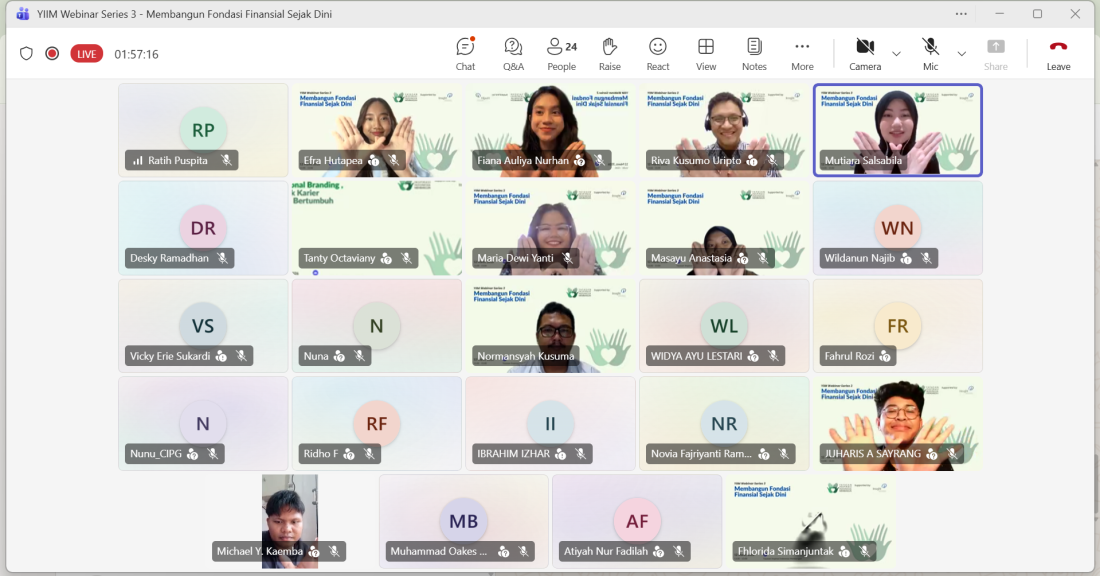Viewport: 1100px width, 576px height.
Task: Raise your hand in meeting
Action: pyautogui.click(x=609, y=54)
